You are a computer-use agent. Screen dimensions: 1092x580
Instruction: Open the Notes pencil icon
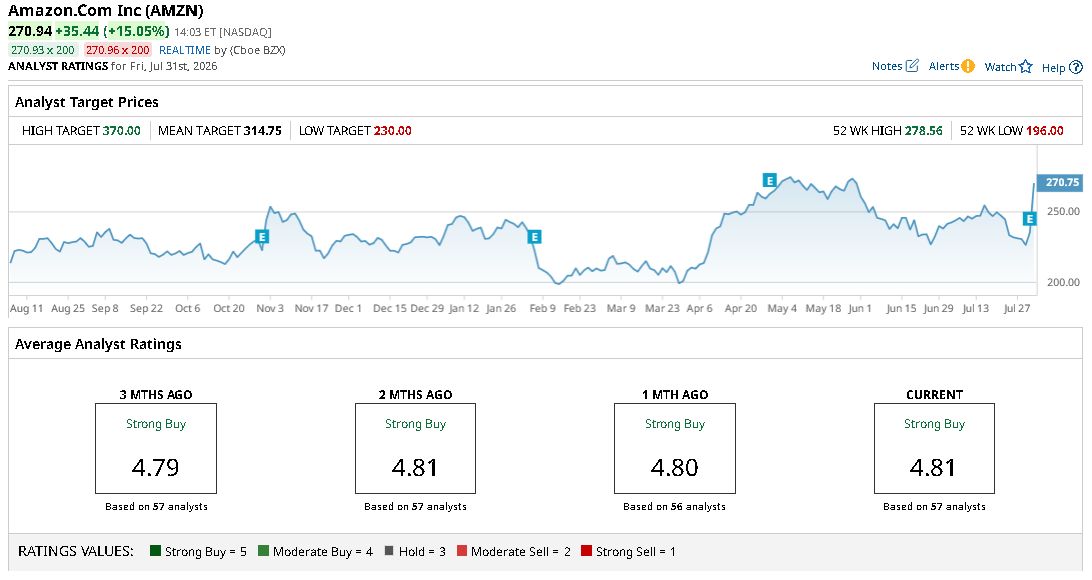point(912,66)
